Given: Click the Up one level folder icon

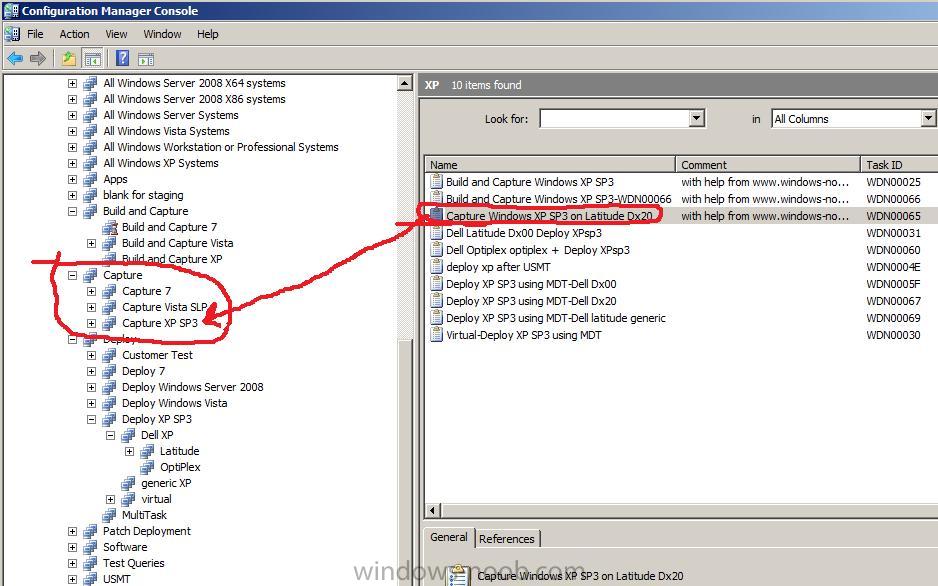Looking at the screenshot, I should tap(68, 59).
